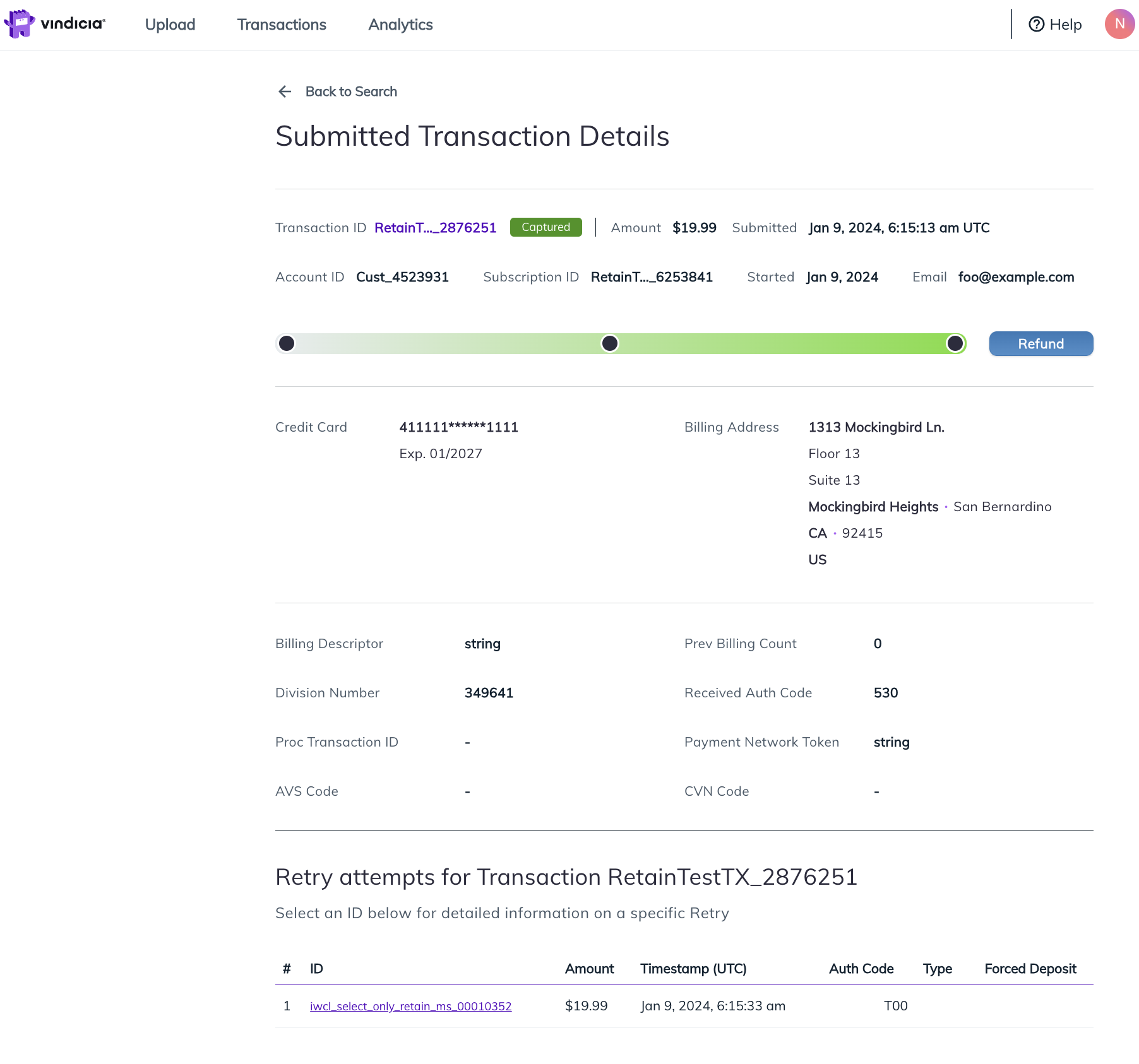The width and height of the screenshot is (1139, 1064).
Task: Click Payment Network Token value string
Action: (892, 742)
